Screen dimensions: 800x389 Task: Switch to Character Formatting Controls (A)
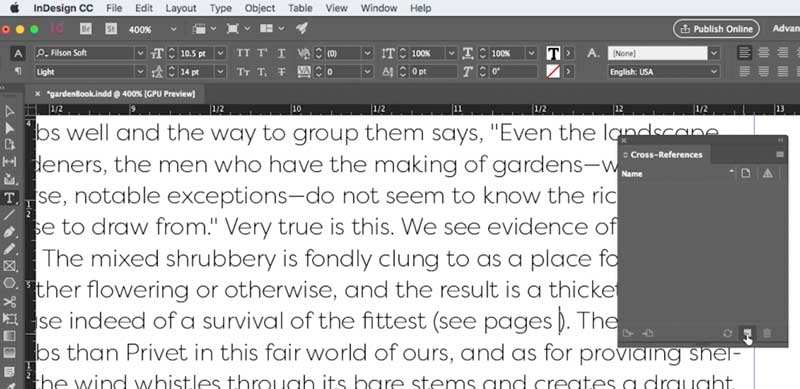(x=18, y=54)
